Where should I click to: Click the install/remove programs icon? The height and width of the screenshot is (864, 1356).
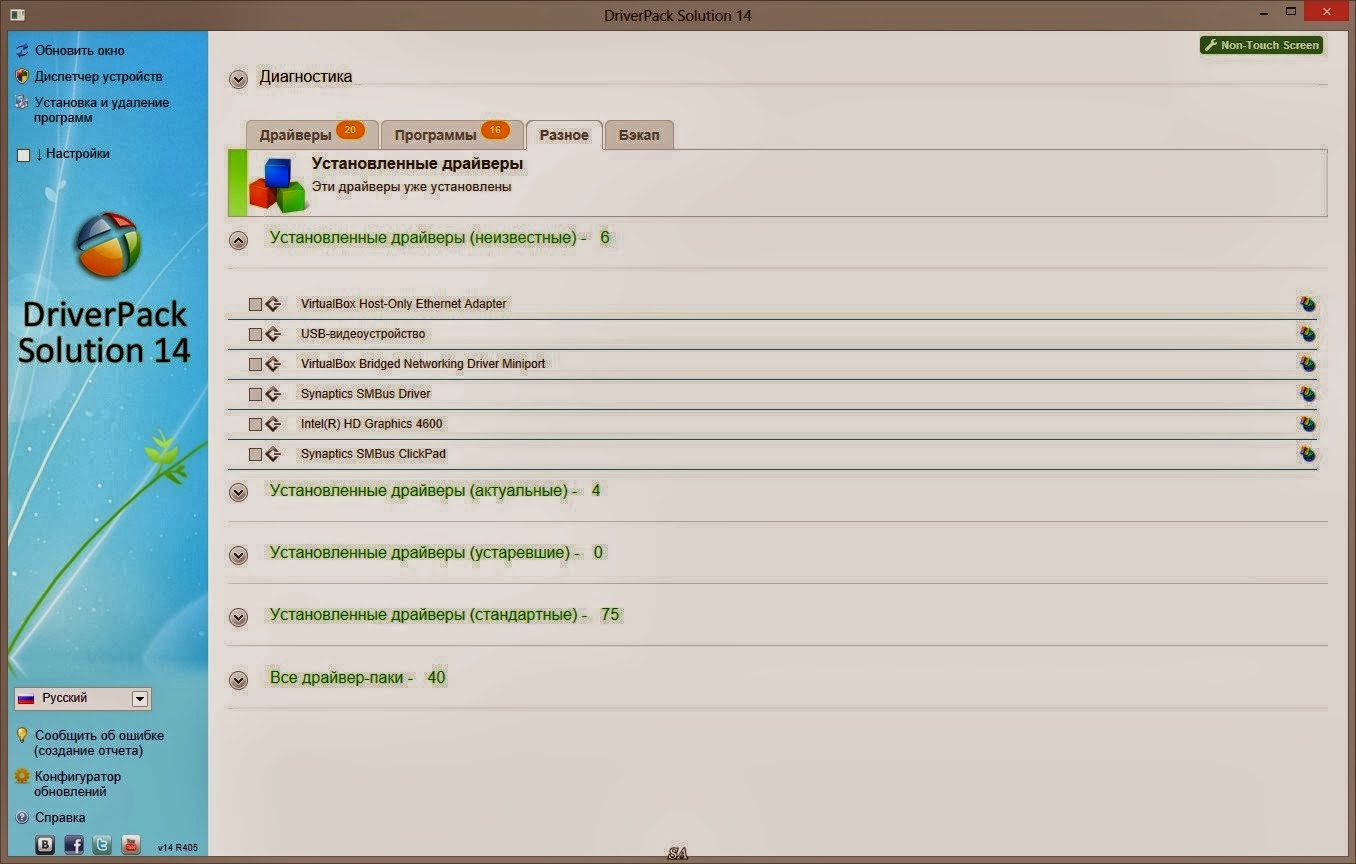22,102
